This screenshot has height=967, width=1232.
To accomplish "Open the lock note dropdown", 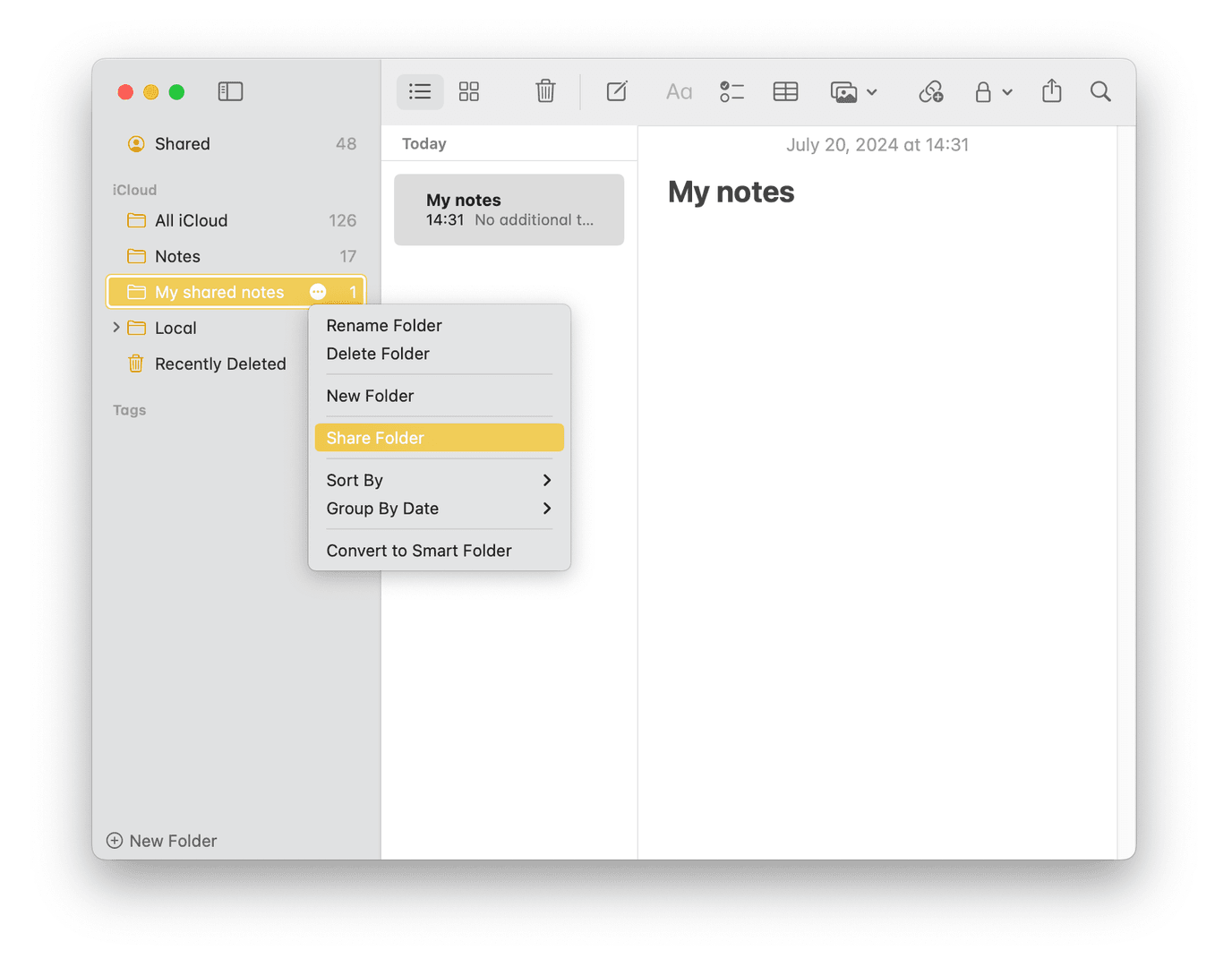I will 993,91.
